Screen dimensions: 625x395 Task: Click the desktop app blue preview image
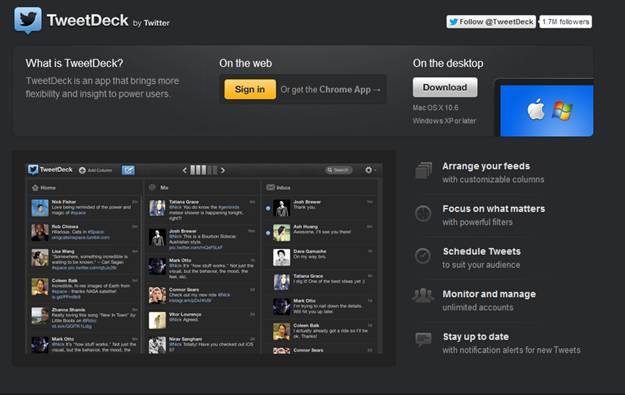point(546,110)
